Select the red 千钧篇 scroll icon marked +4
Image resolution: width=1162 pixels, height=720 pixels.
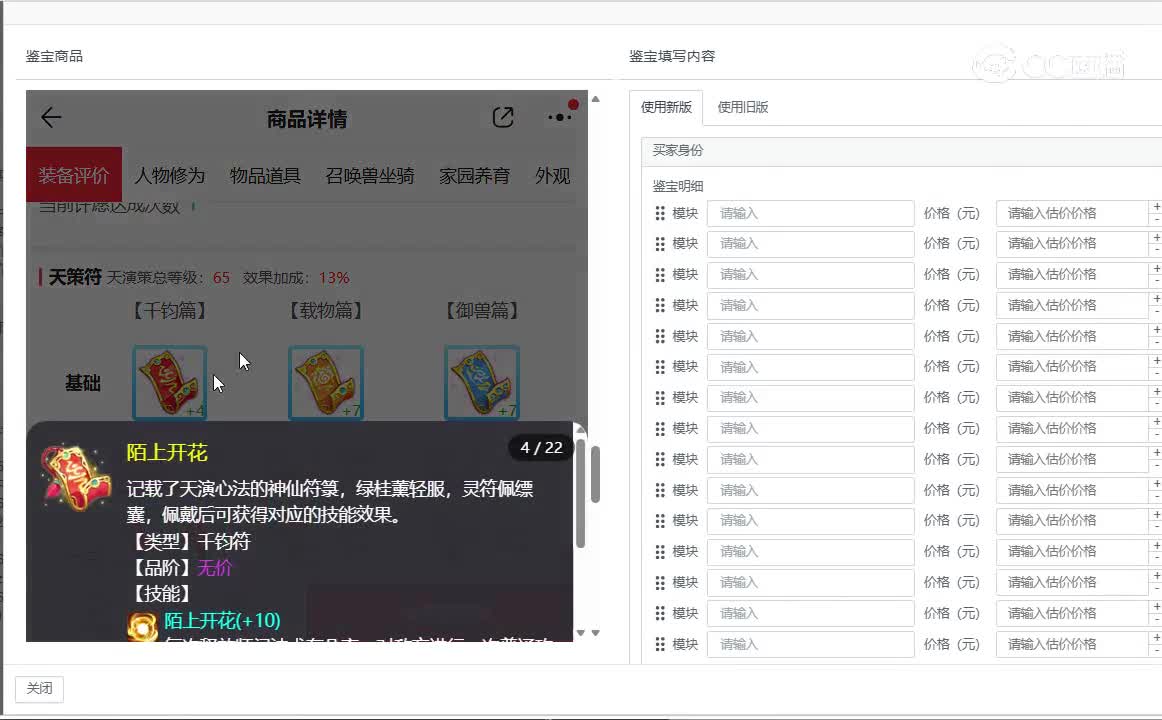pos(170,382)
